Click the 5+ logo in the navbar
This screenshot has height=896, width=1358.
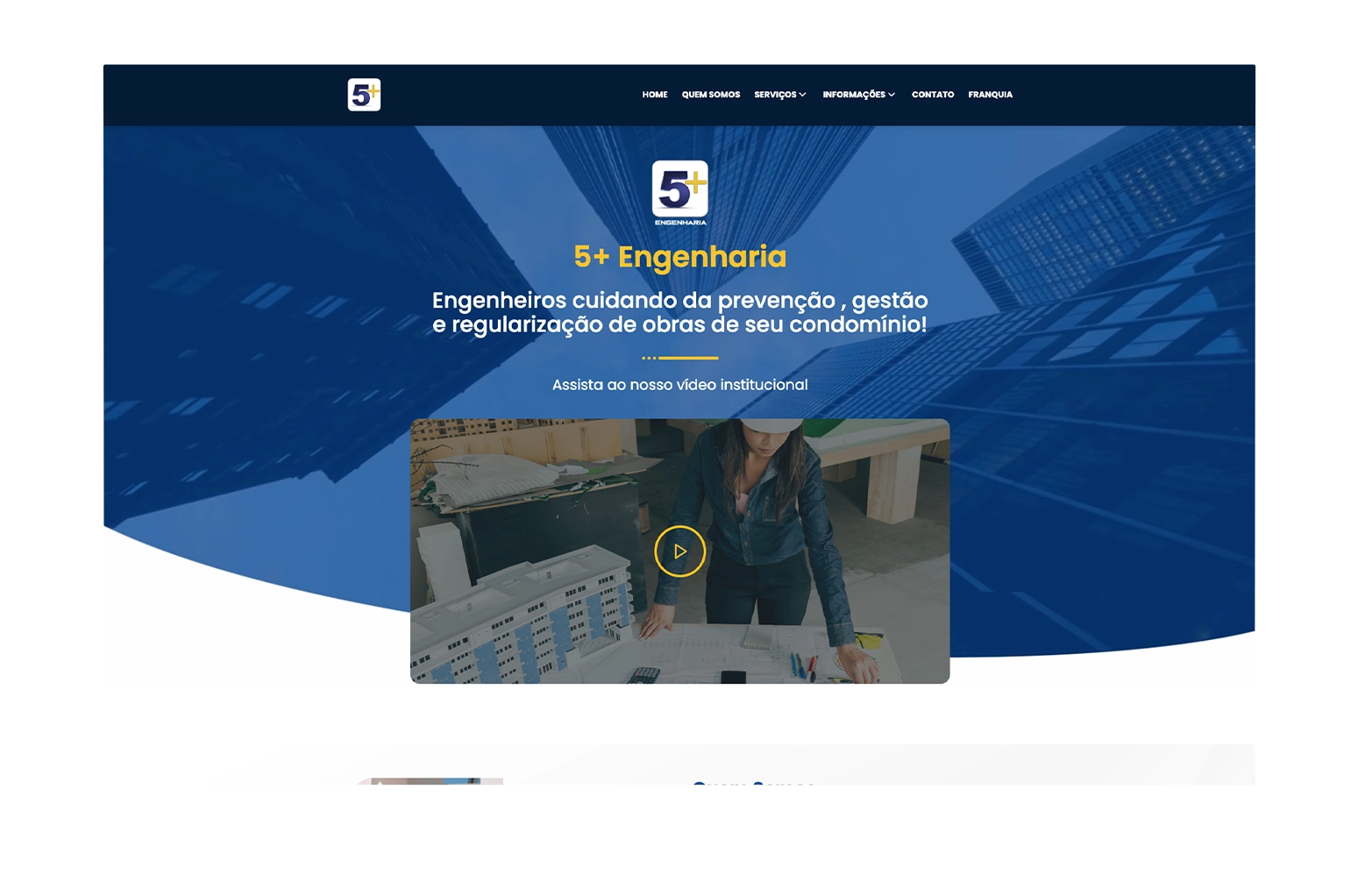pyautogui.click(x=364, y=95)
